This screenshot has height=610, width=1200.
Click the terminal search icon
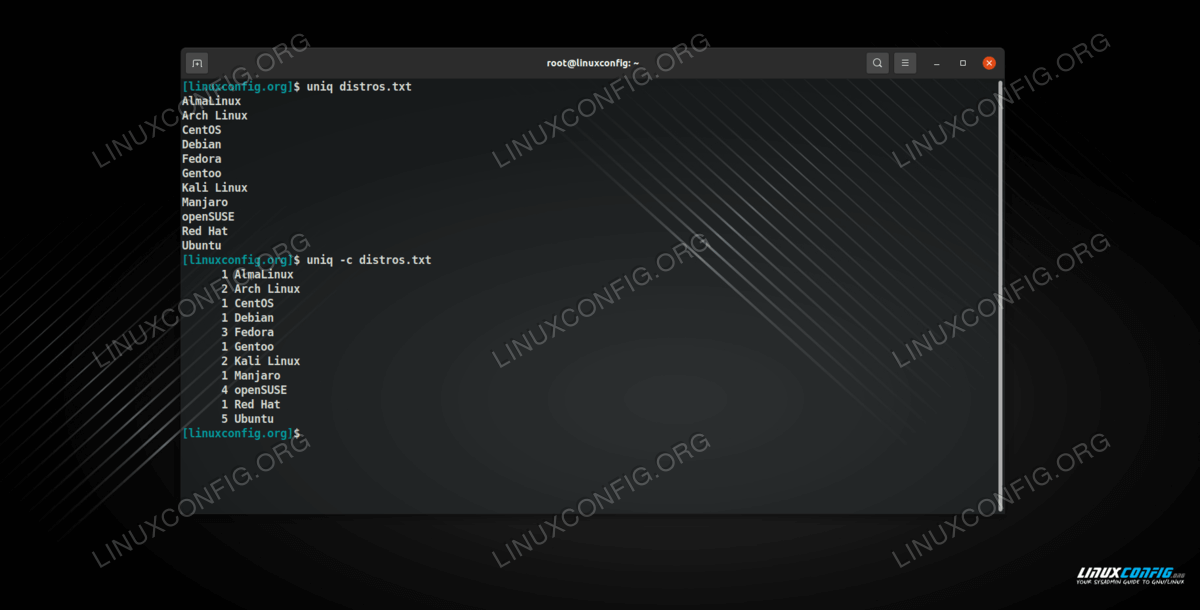pyautogui.click(x=877, y=63)
